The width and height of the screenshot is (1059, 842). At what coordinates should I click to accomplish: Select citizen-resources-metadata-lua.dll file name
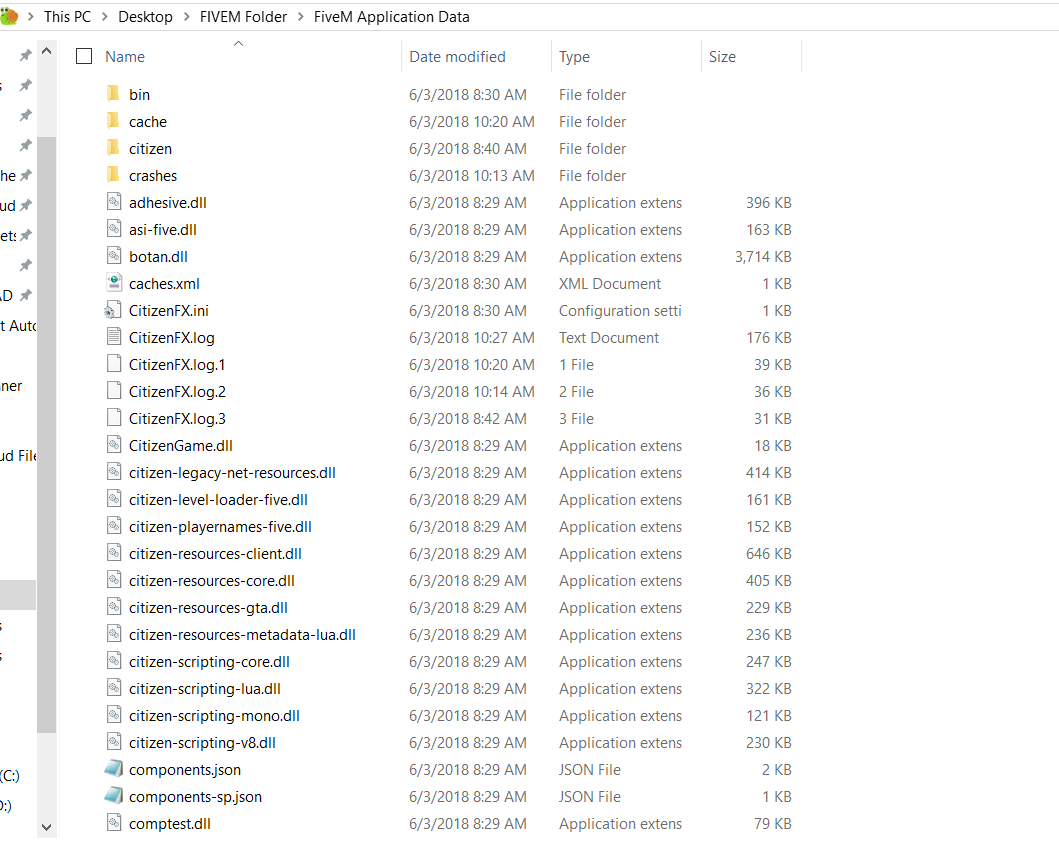(x=242, y=635)
